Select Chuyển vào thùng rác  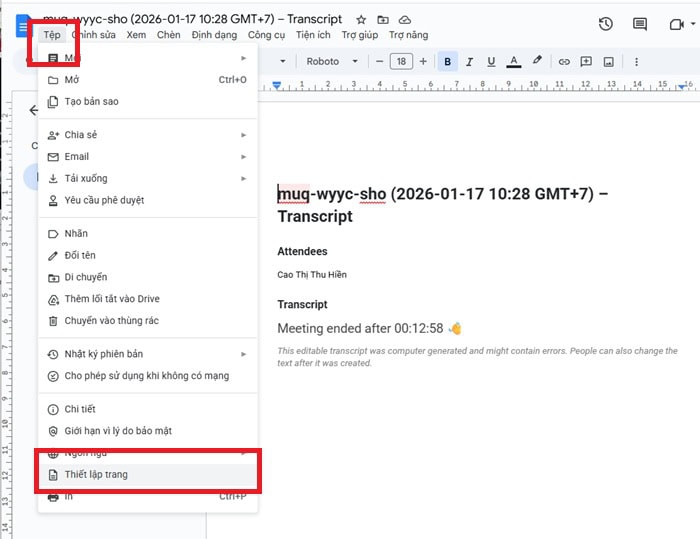click(147, 321)
